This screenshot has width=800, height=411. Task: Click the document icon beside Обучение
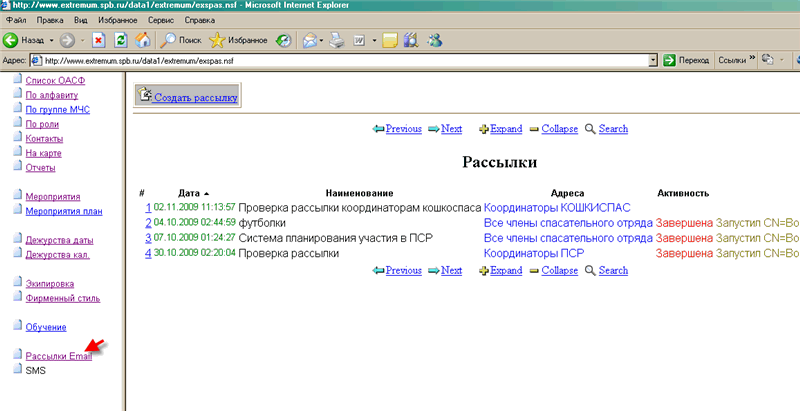point(18,325)
